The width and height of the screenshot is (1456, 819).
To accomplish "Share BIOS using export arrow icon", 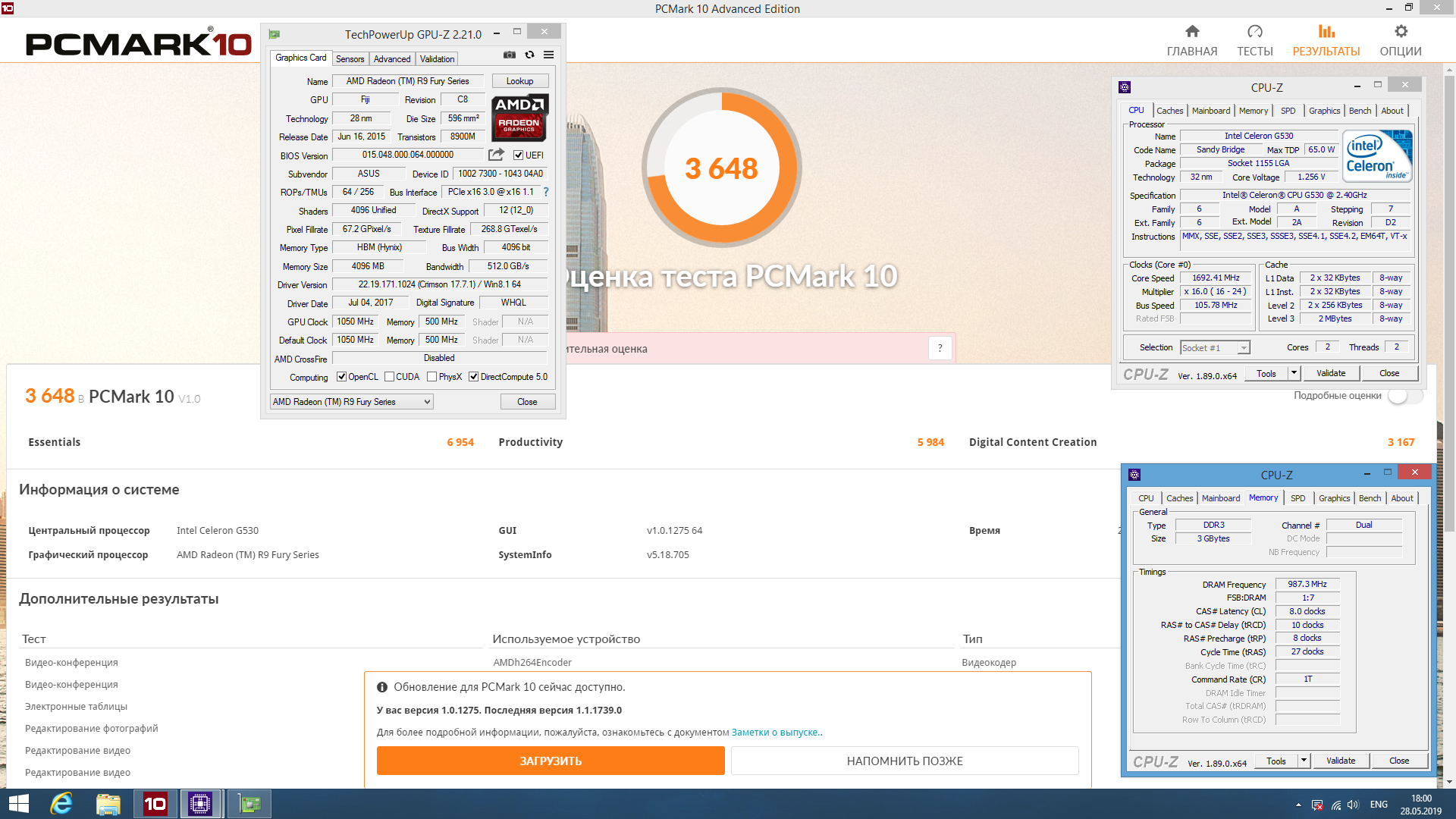I will pyautogui.click(x=496, y=155).
